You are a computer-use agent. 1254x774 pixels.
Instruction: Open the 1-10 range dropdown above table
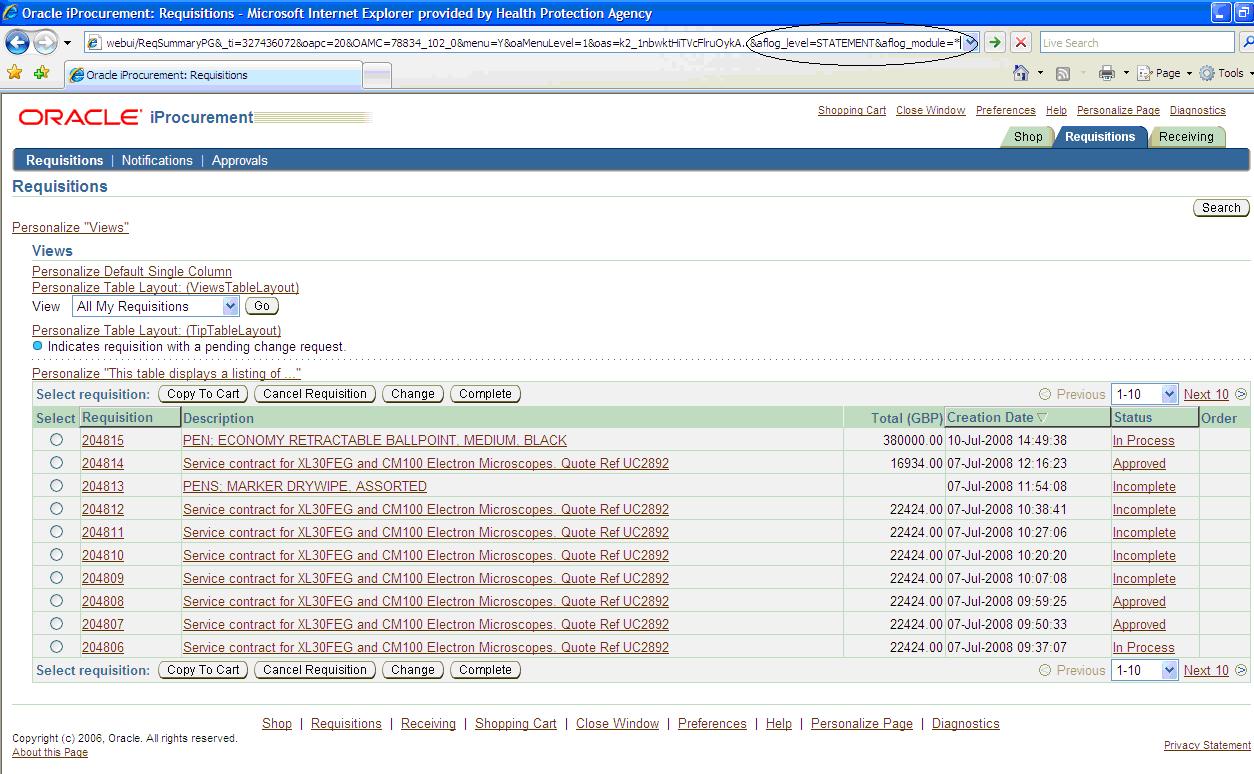coord(1145,394)
